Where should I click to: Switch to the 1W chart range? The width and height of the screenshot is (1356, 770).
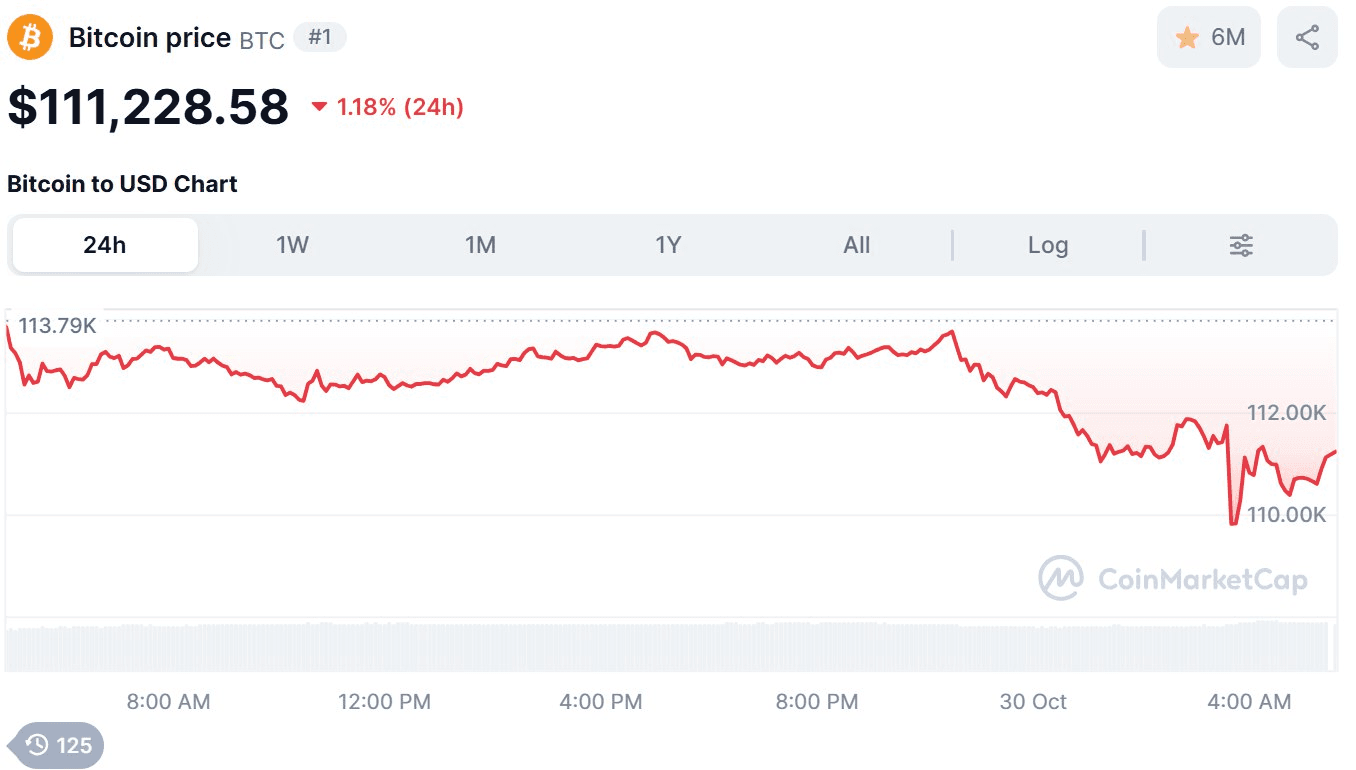click(292, 245)
